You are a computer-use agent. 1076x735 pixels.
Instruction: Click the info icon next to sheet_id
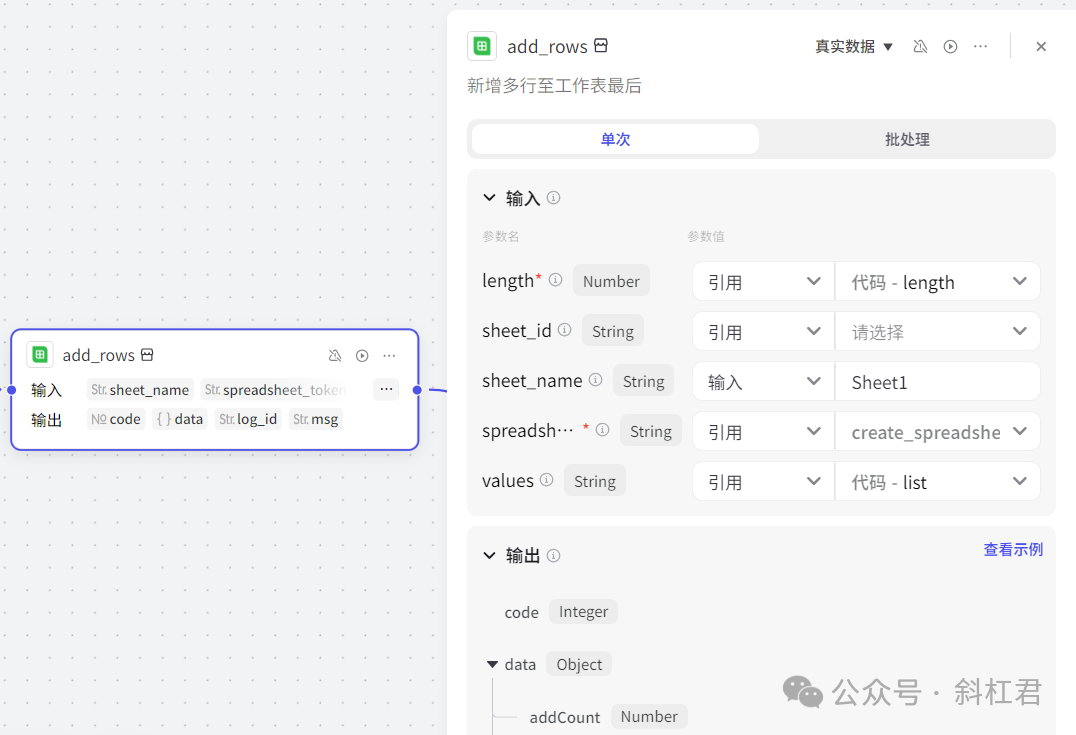tap(565, 330)
